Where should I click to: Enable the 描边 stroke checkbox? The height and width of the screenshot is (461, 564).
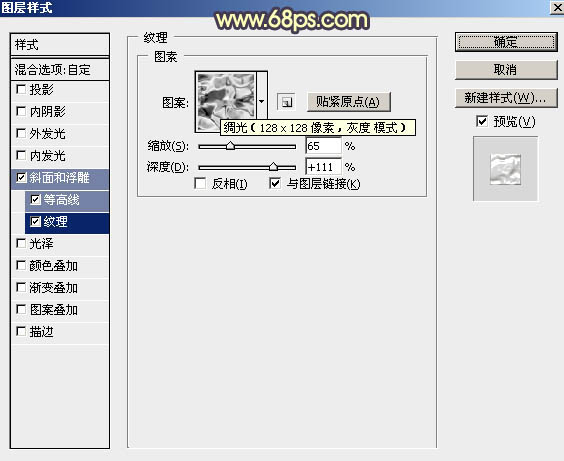click(22, 331)
